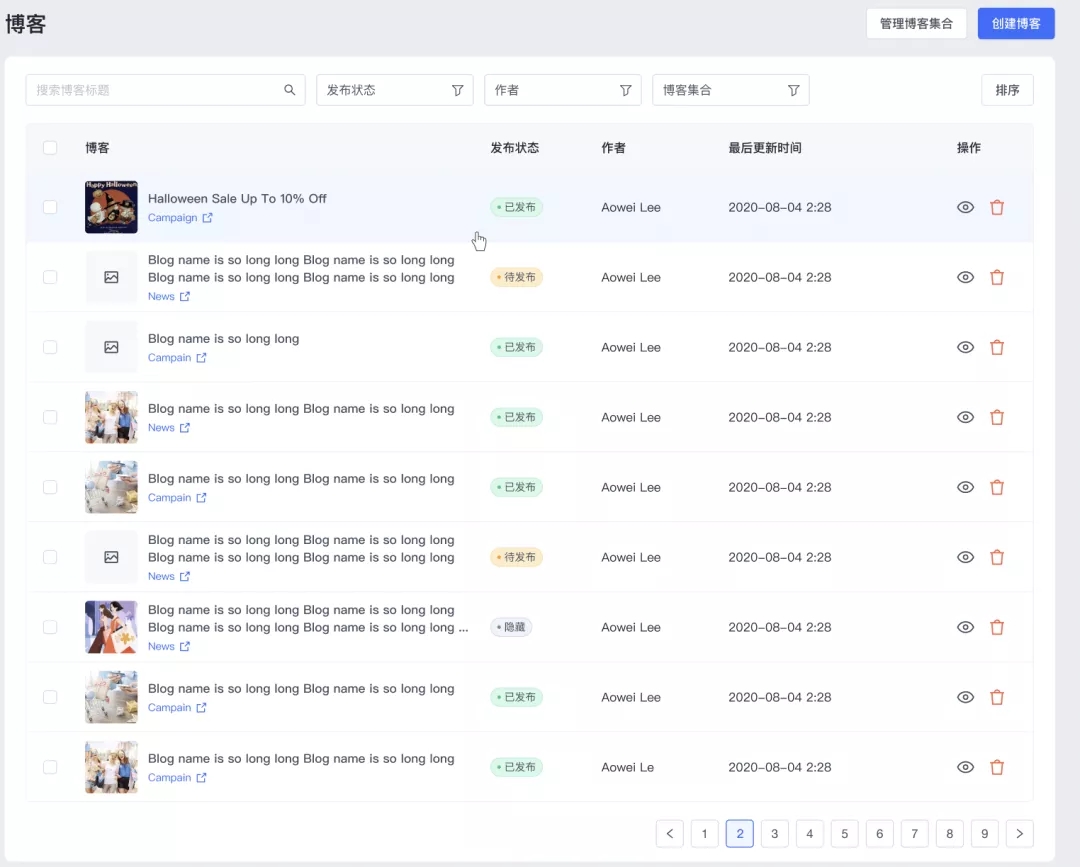Check the Halloween Sale row checkbox

tap(50, 208)
